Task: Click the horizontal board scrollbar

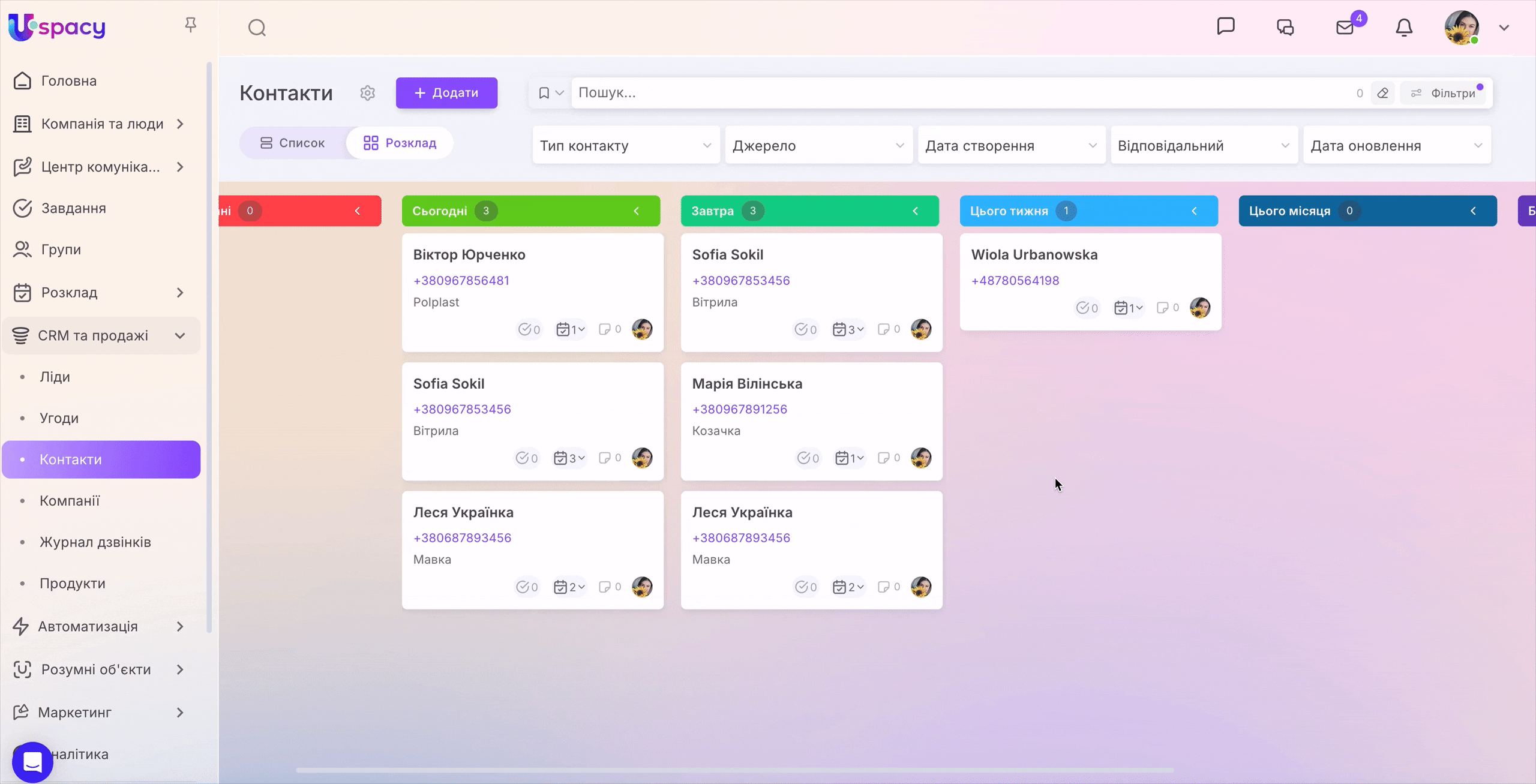Action: [734, 770]
